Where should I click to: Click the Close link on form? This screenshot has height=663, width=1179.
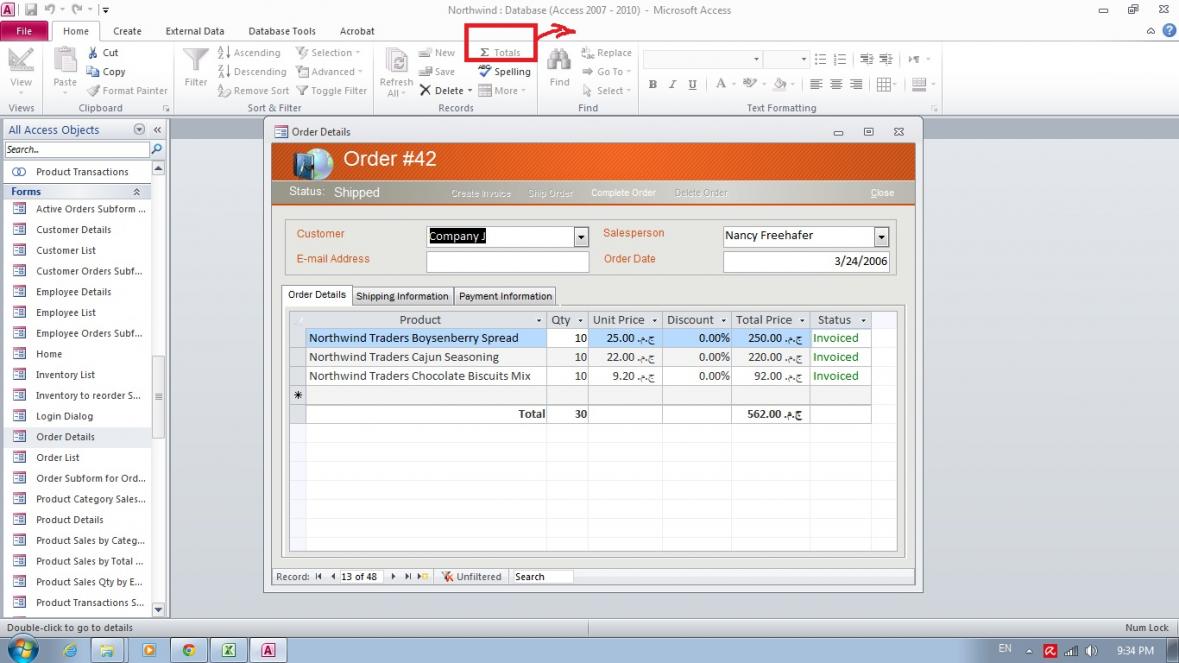tap(882, 193)
